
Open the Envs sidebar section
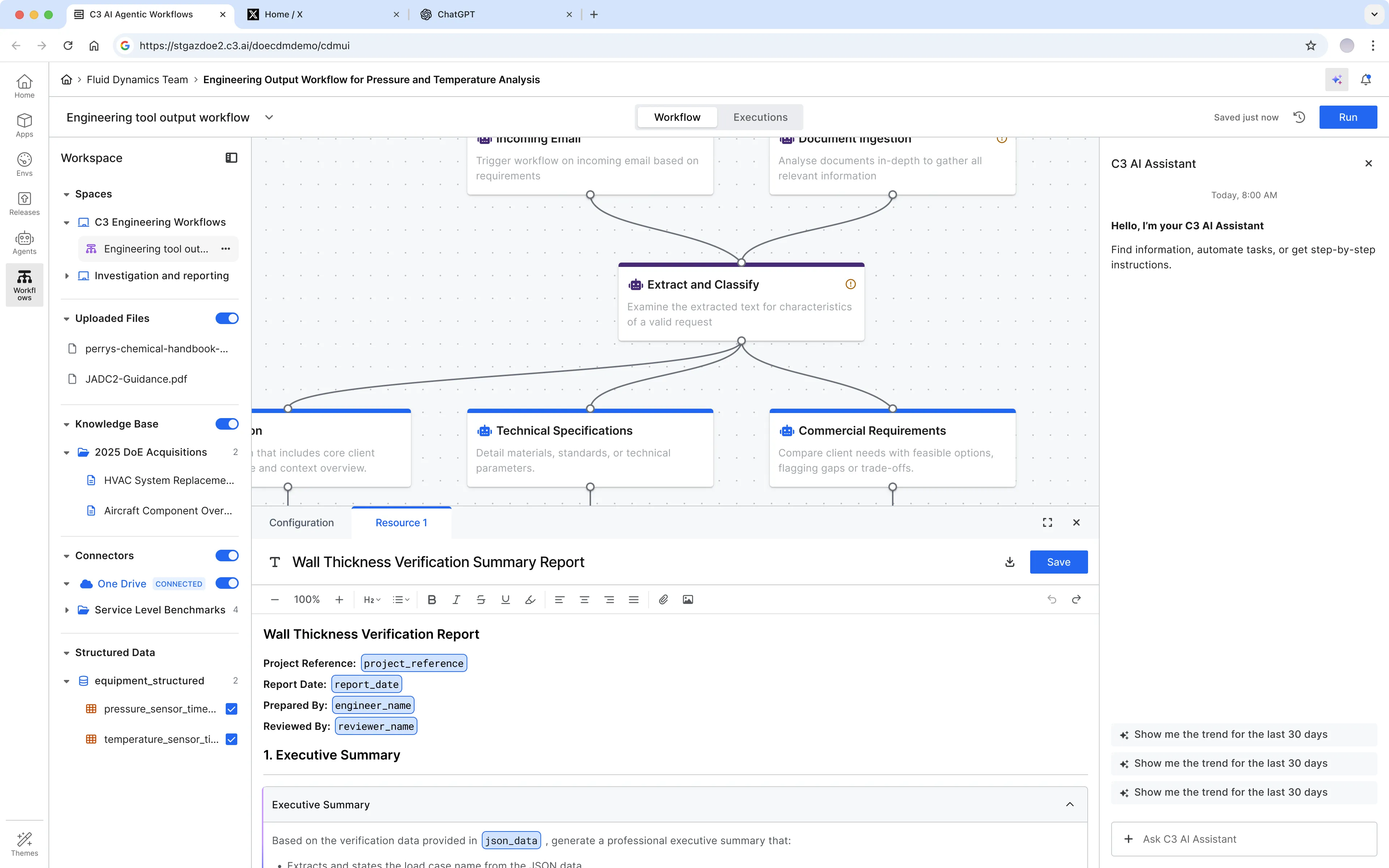coord(24,164)
